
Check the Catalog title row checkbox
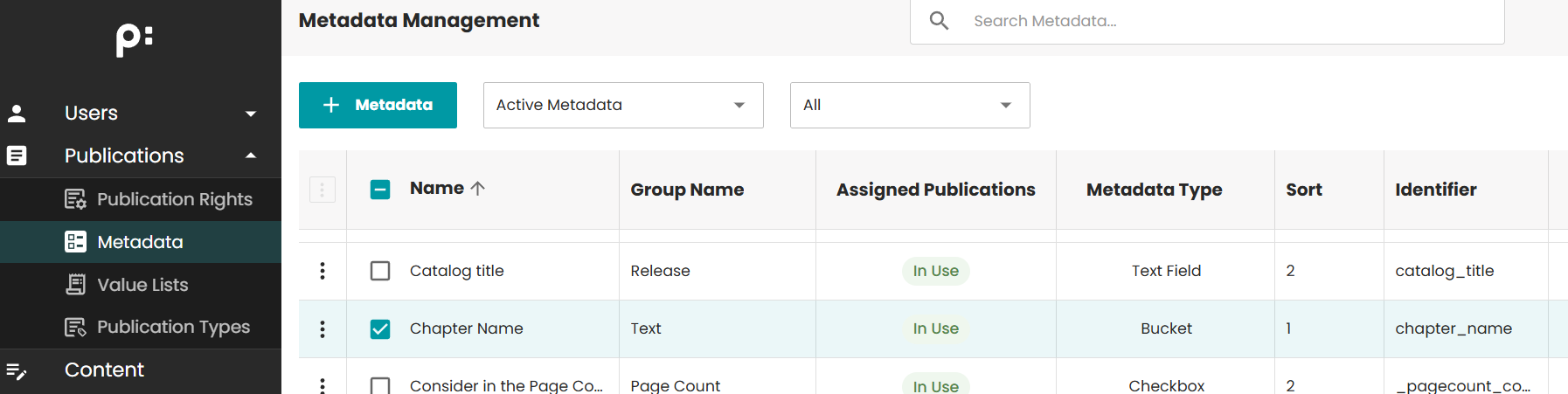tap(380, 271)
